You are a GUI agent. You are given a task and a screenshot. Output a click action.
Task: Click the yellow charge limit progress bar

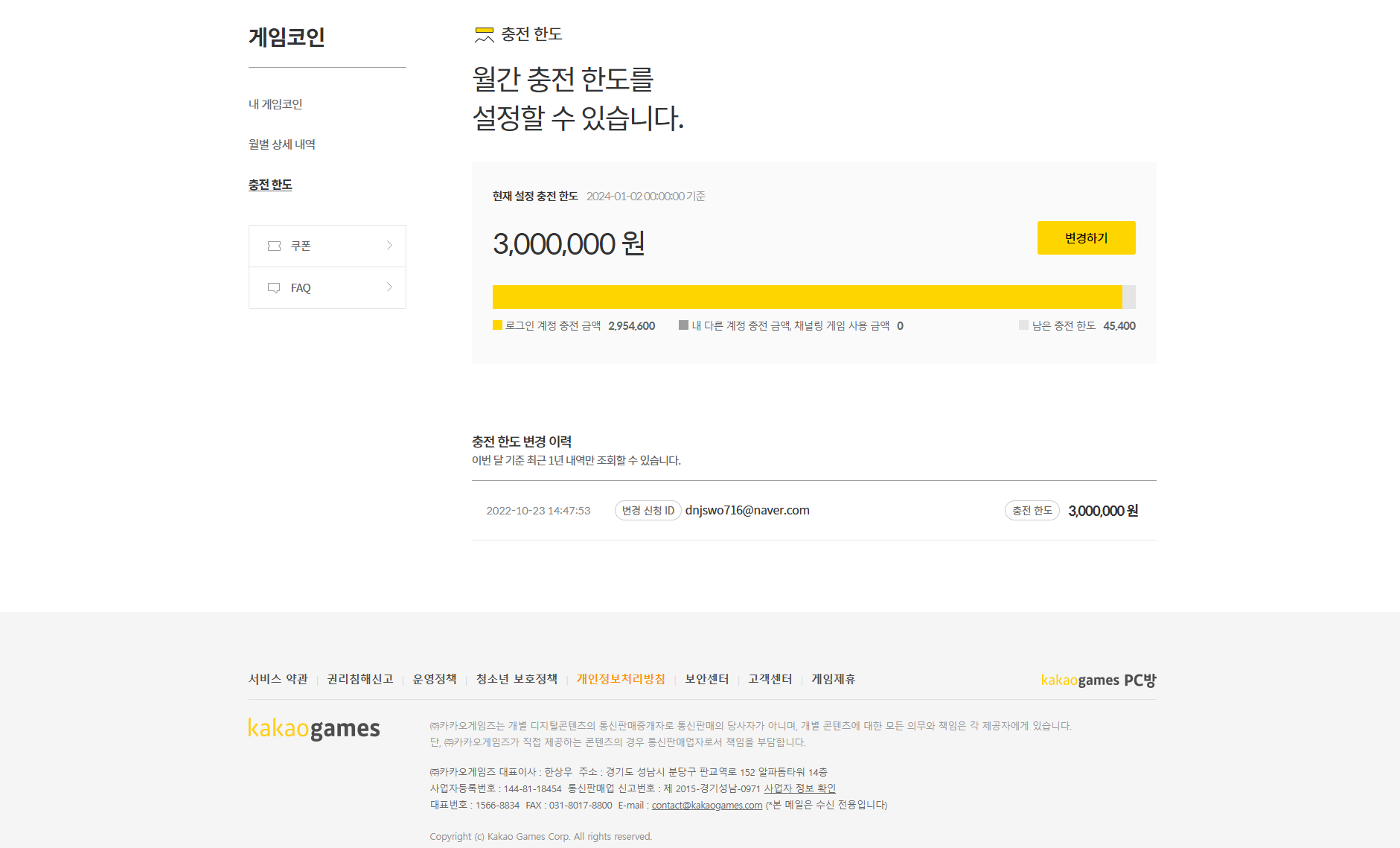807,297
